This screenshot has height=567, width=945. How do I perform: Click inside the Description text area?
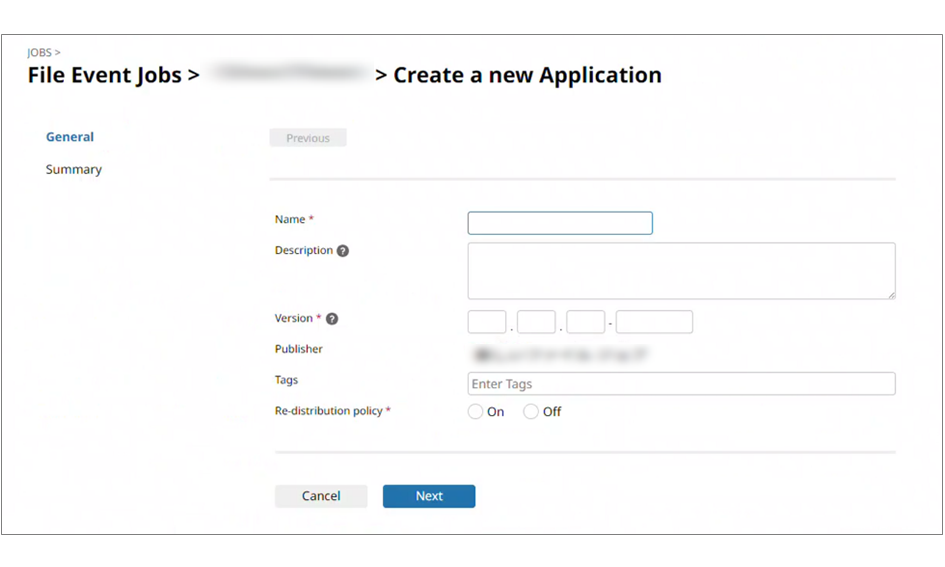click(x=681, y=270)
